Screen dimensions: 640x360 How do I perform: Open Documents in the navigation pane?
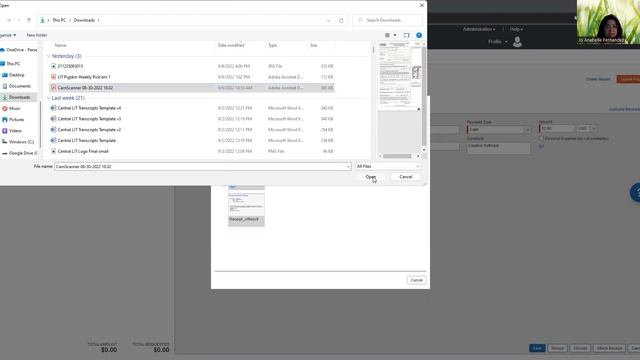click(19, 86)
